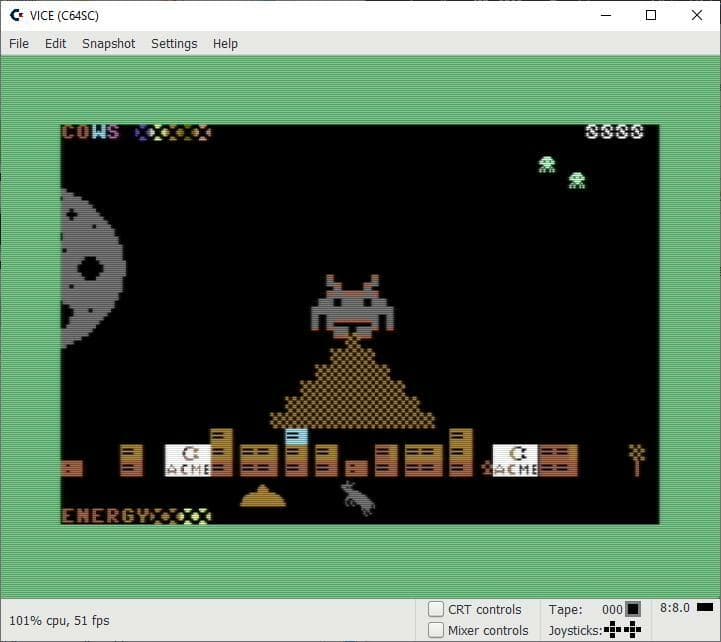721x642 pixels.
Task: Open the Help menu
Action: [x=225, y=44]
